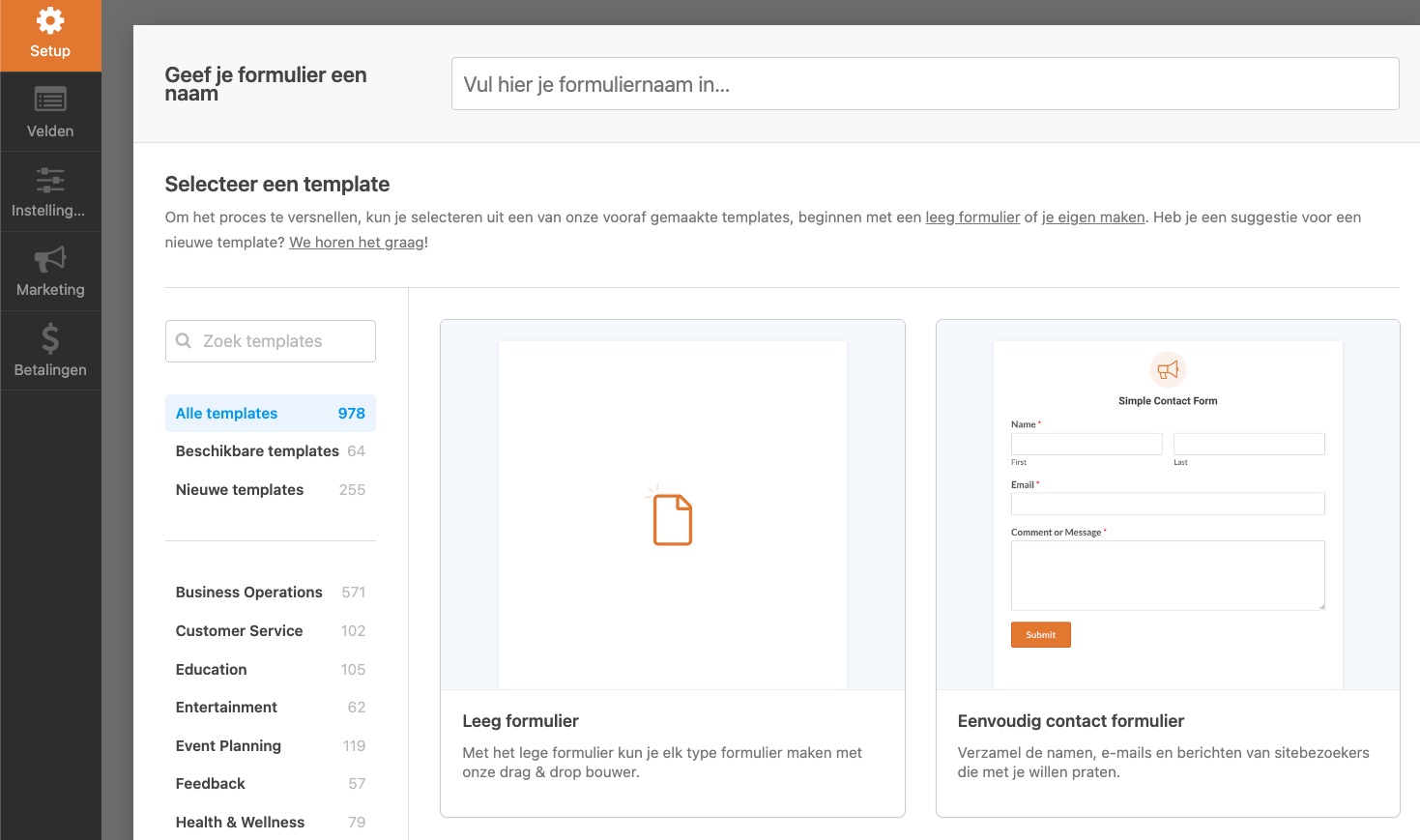Show Alle templates in the filter list

(x=225, y=413)
